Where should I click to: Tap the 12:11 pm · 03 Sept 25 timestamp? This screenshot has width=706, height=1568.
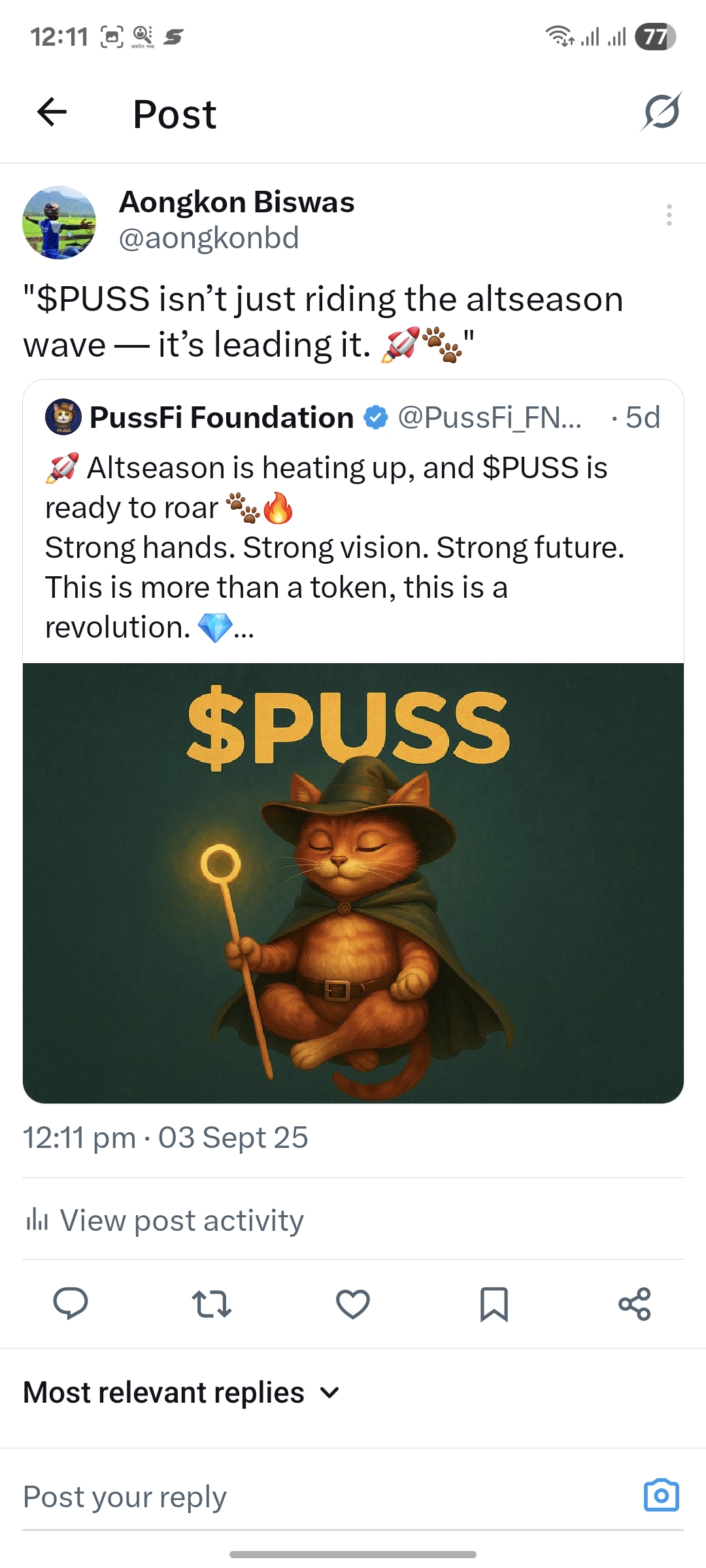coord(165,1137)
